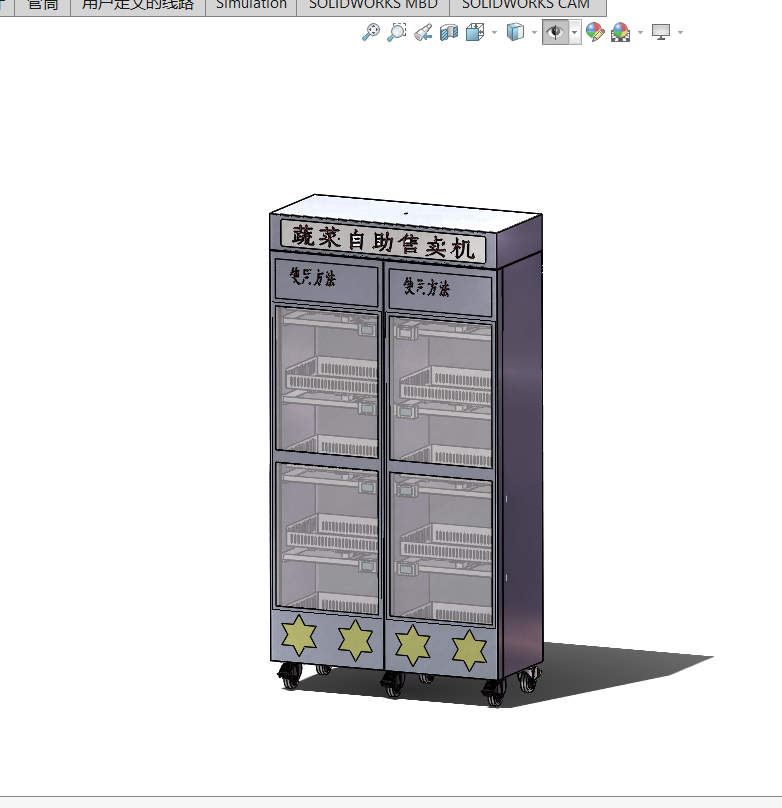Select the white top panel of the cabinet

[405, 211]
